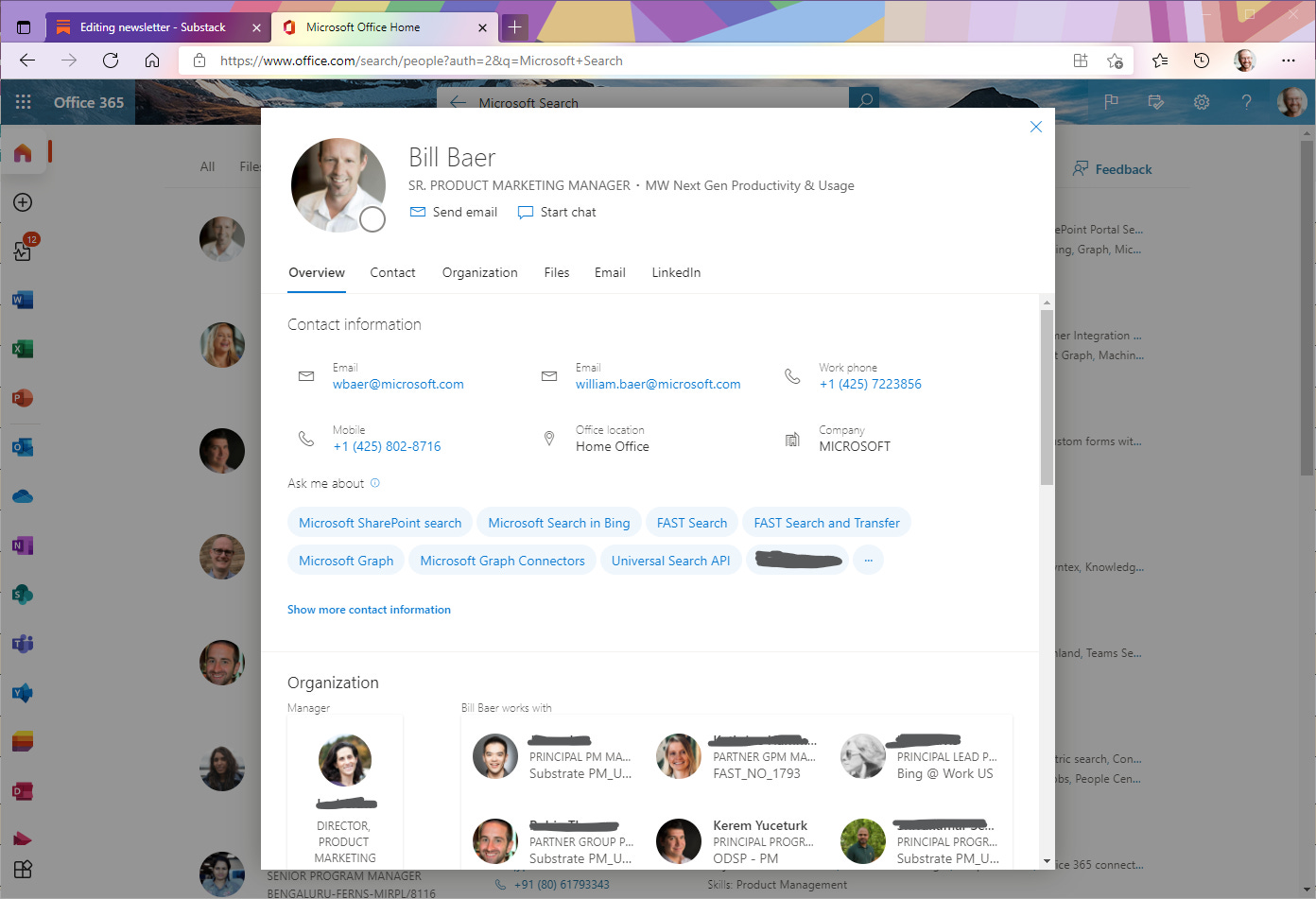Launch PowerPoint from the sidebar
1316x899 pixels.
23,398
